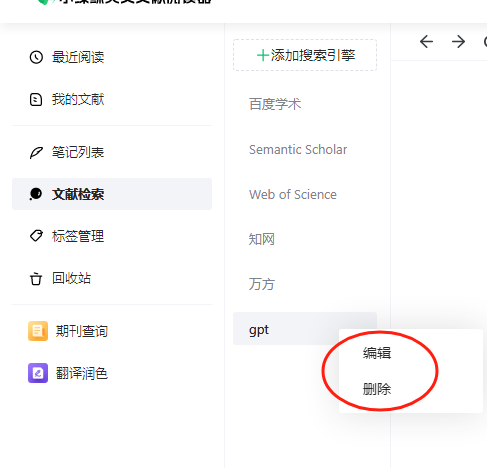
Task: Click the green plus icon for adding engine
Action: pos(263,55)
